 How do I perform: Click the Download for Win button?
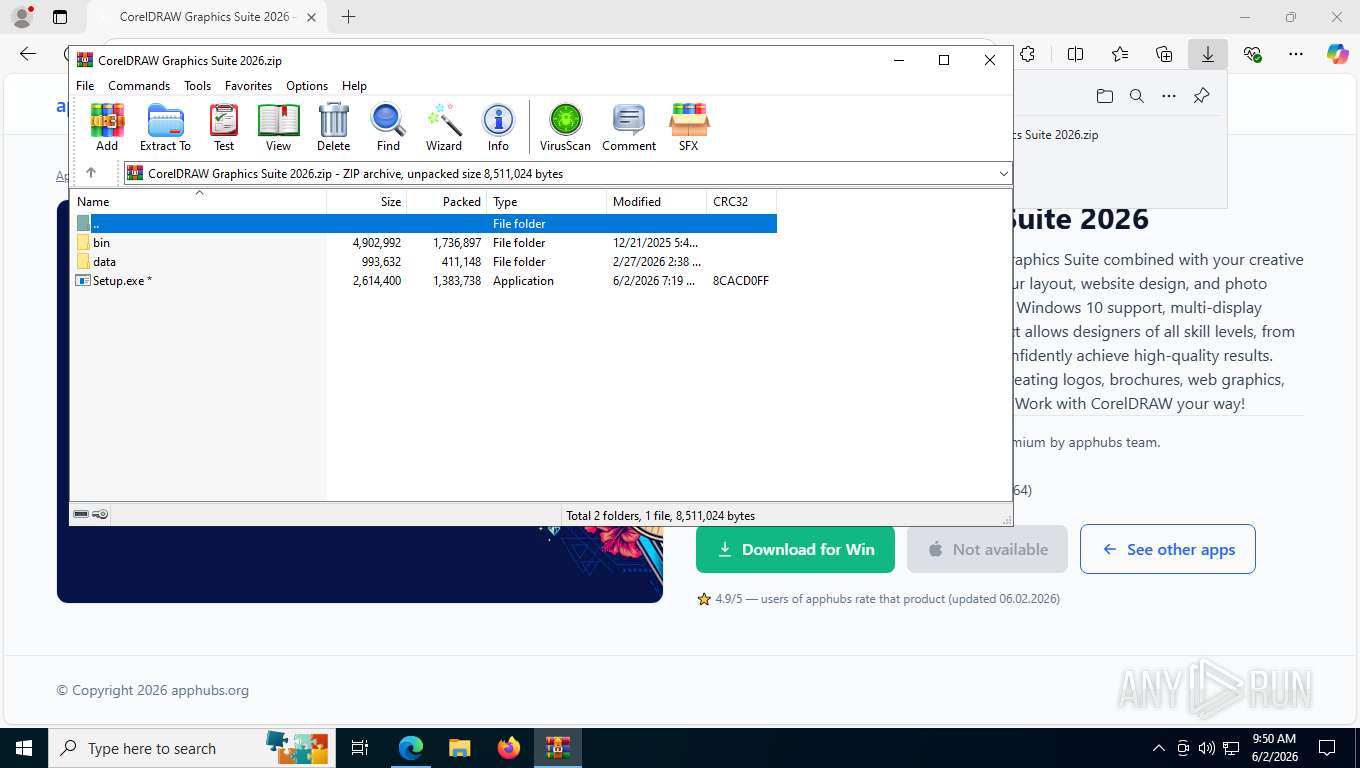click(795, 549)
